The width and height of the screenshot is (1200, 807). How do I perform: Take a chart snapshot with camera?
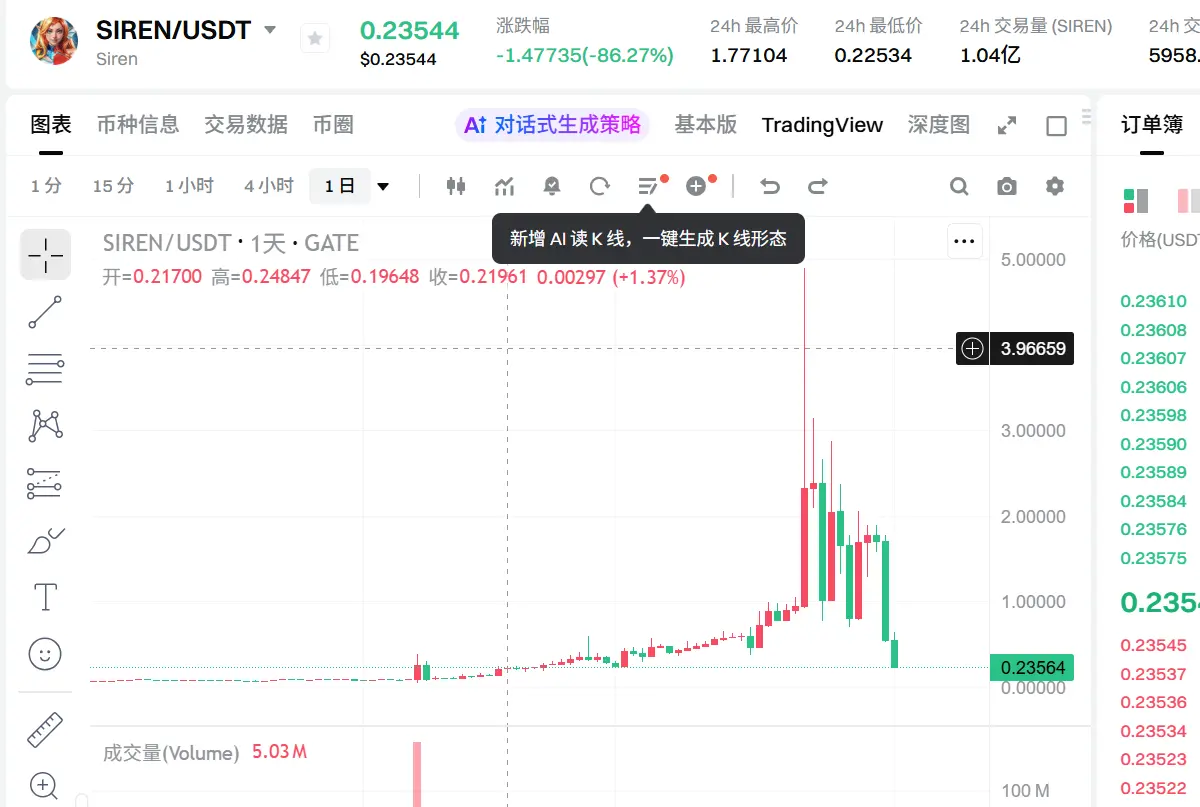point(1007,186)
